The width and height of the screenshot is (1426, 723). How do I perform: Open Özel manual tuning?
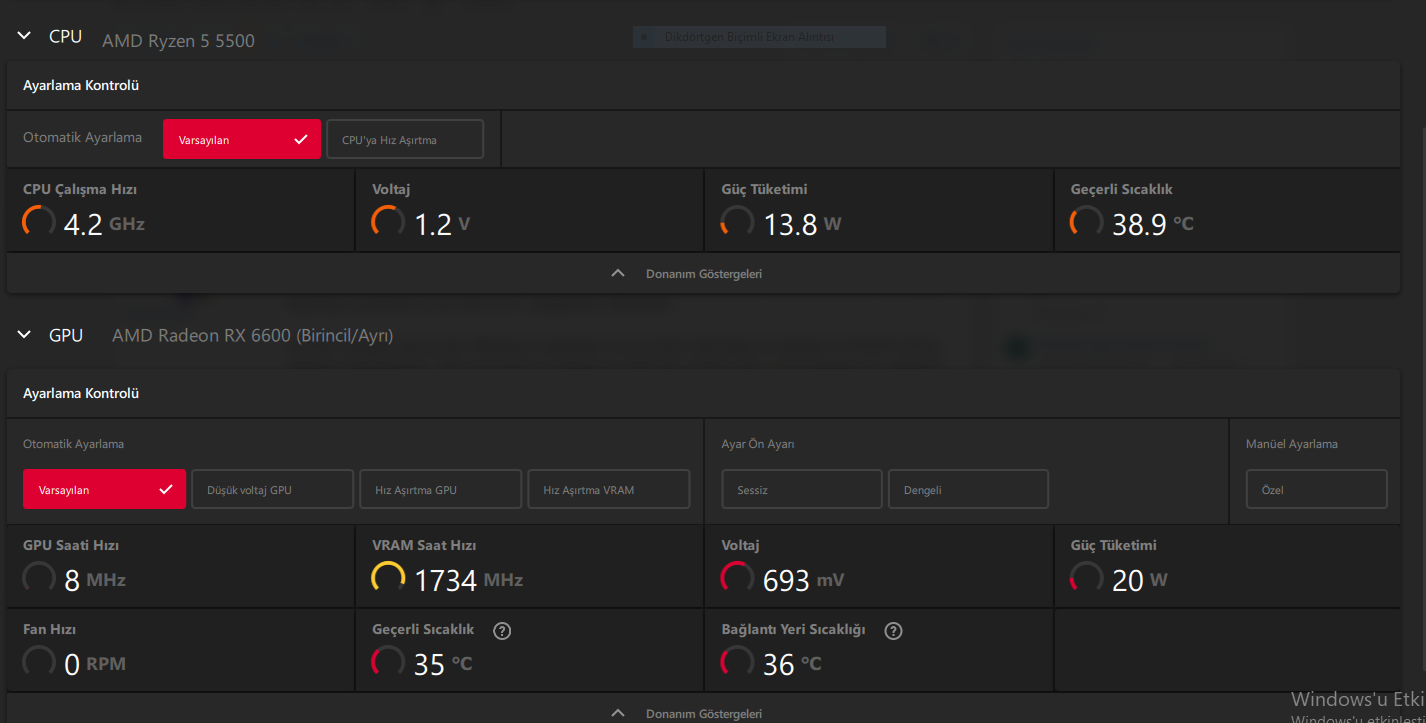pos(1317,490)
